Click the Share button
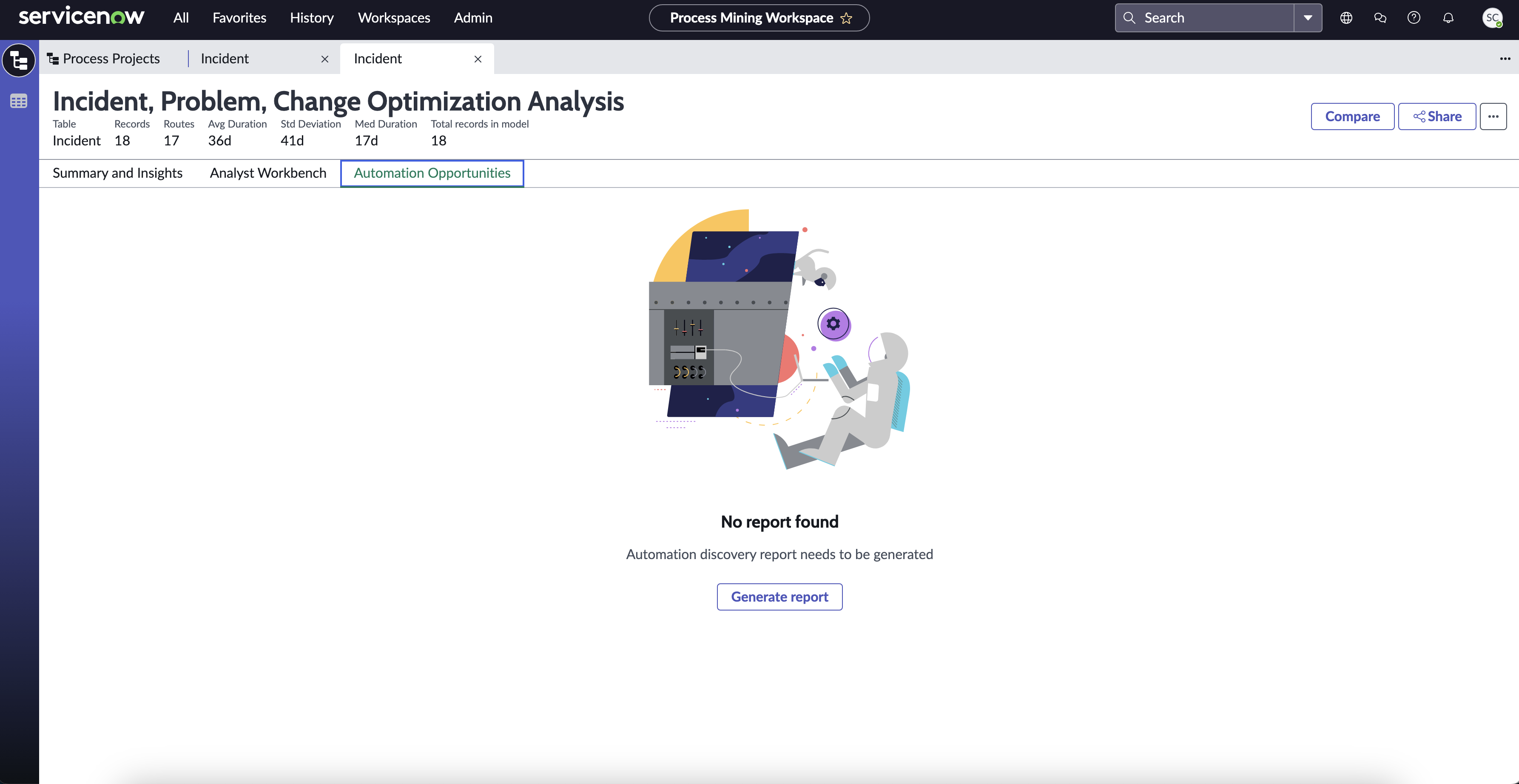 coord(1438,116)
